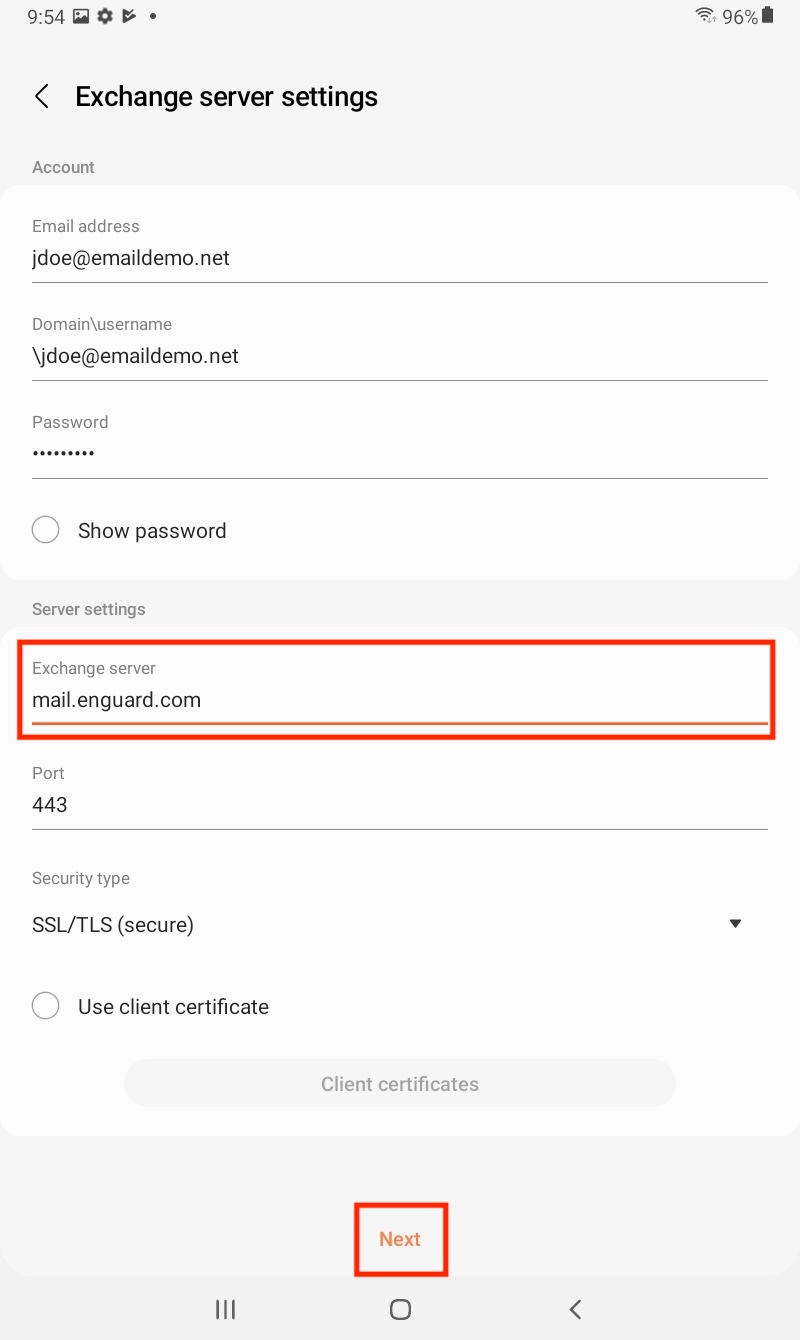This screenshot has height=1340, width=800.
Task: Tap the system back navigation chevron
Action: point(575,1309)
